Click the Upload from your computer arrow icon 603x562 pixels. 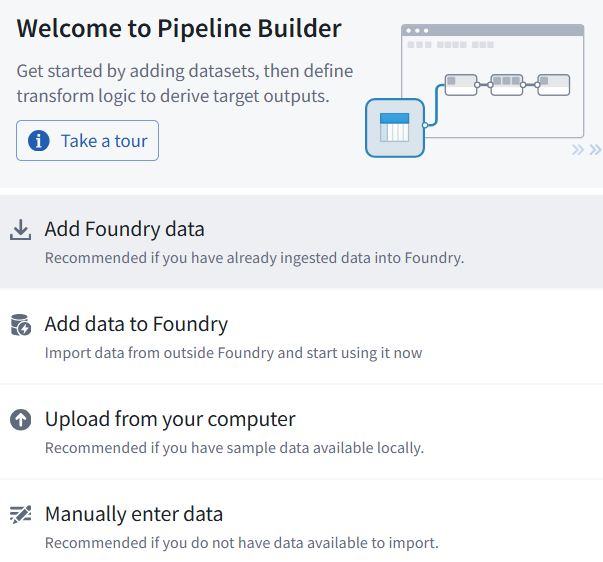(20, 419)
